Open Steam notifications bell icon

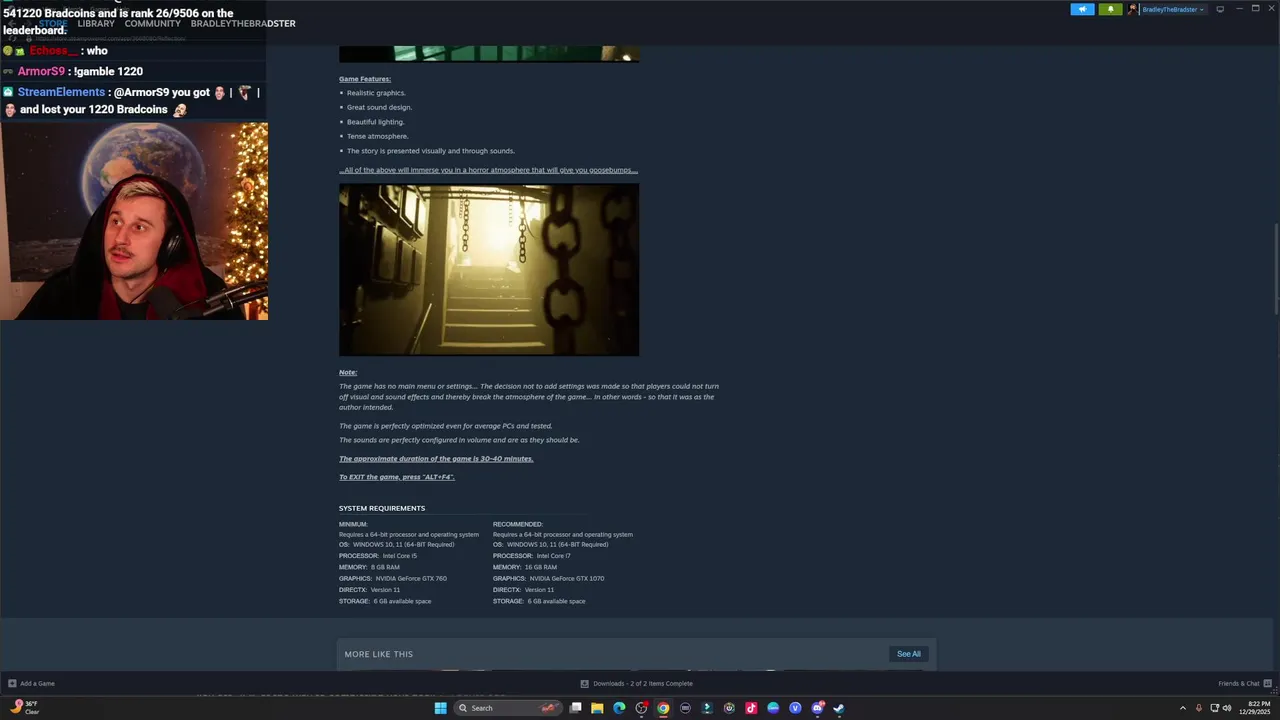1110,9
